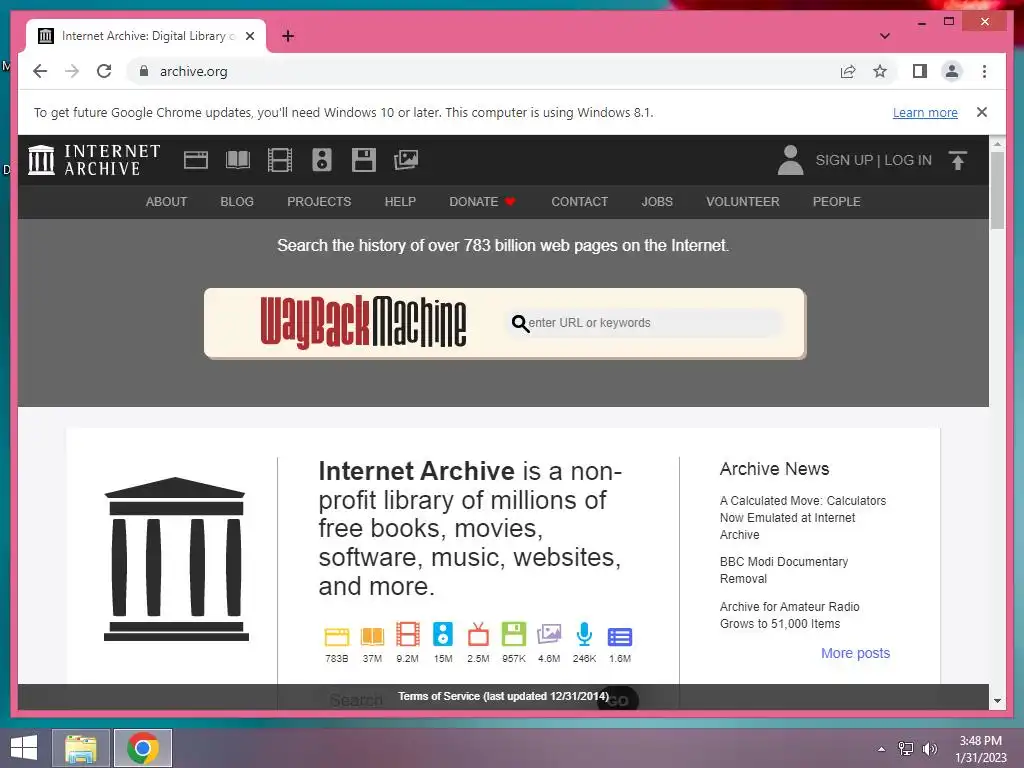Click the microphone icon labeled 246K
1024x768 pixels.
tap(584, 635)
